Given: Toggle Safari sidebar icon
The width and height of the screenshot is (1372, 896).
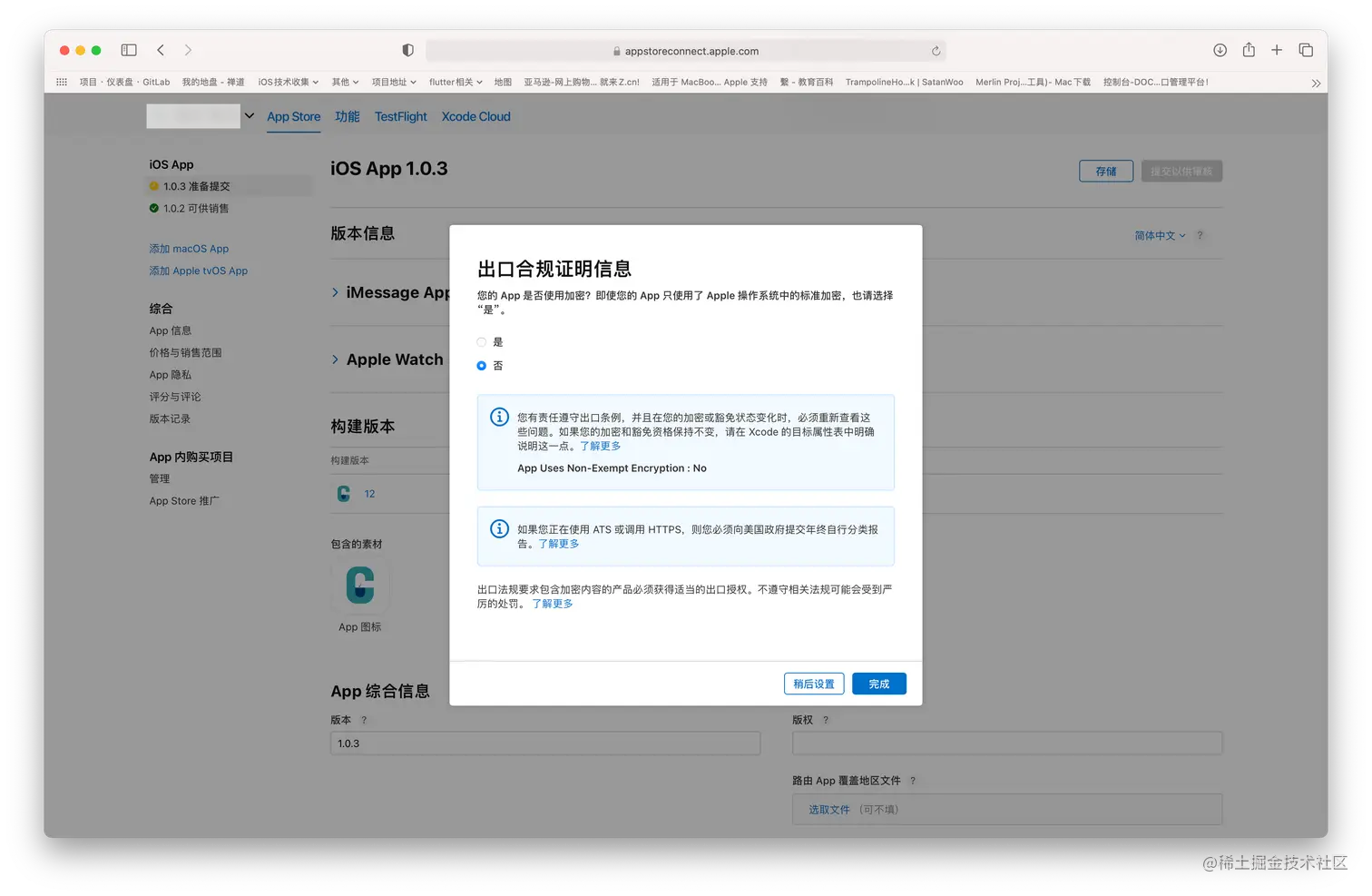Looking at the screenshot, I should tap(129, 50).
